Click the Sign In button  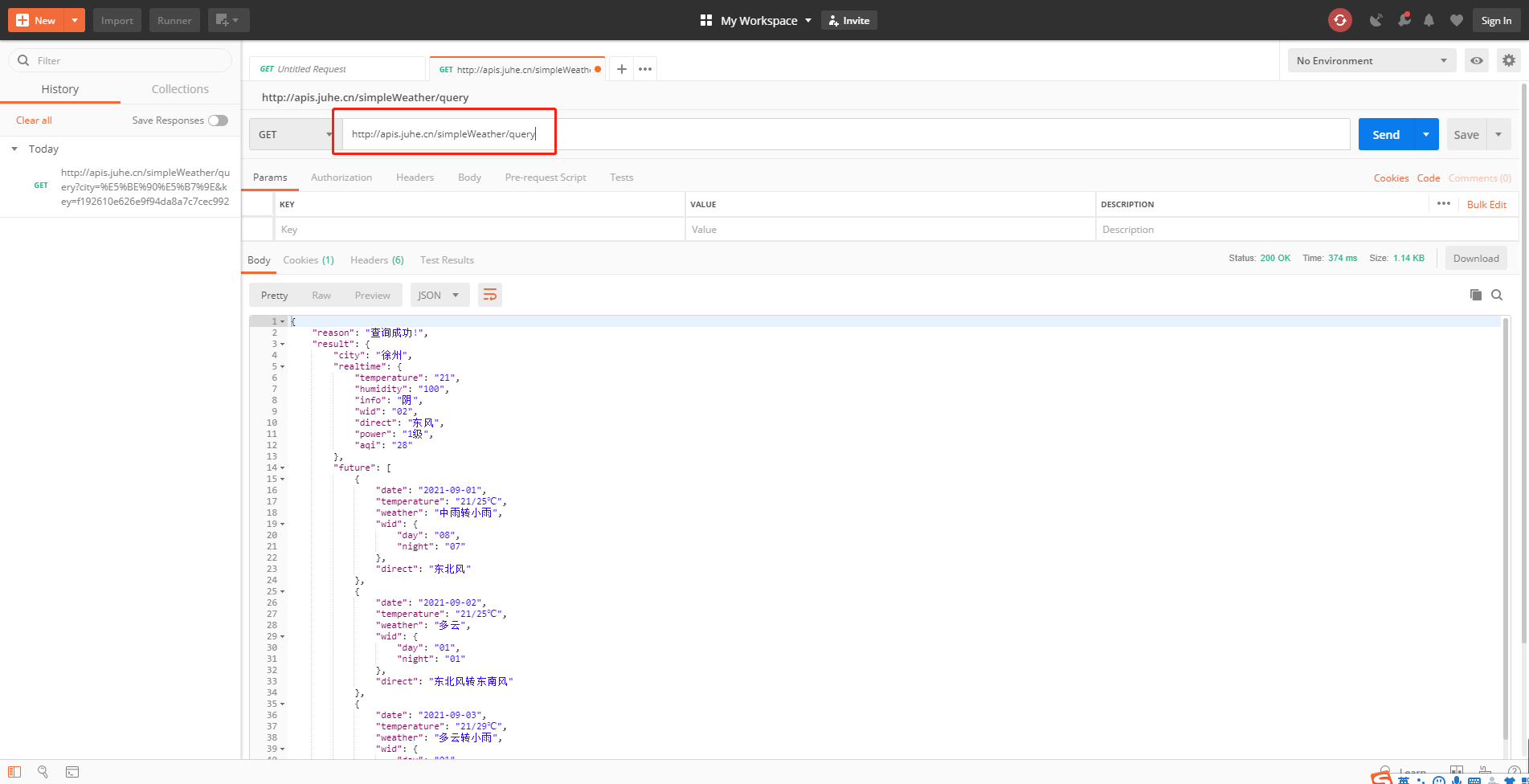[1496, 20]
